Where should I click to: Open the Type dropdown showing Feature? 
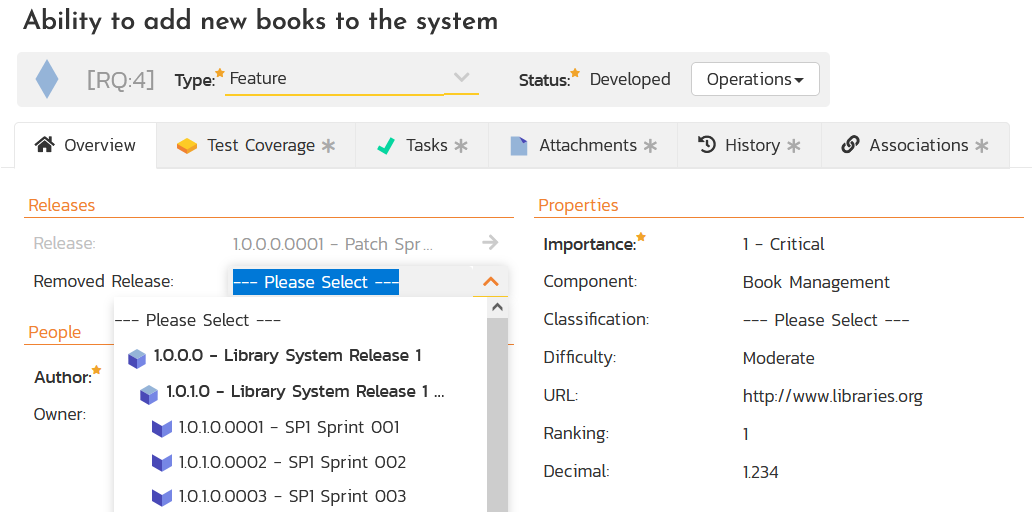coord(350,79)
